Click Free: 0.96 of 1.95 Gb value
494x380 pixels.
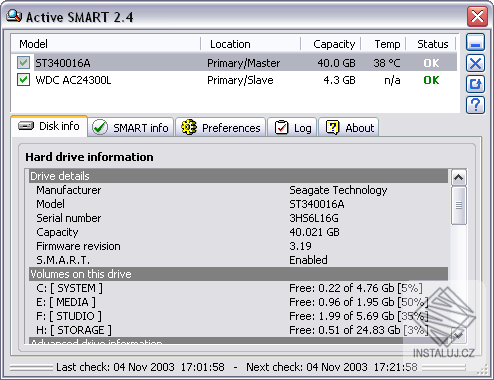[358, 302]
